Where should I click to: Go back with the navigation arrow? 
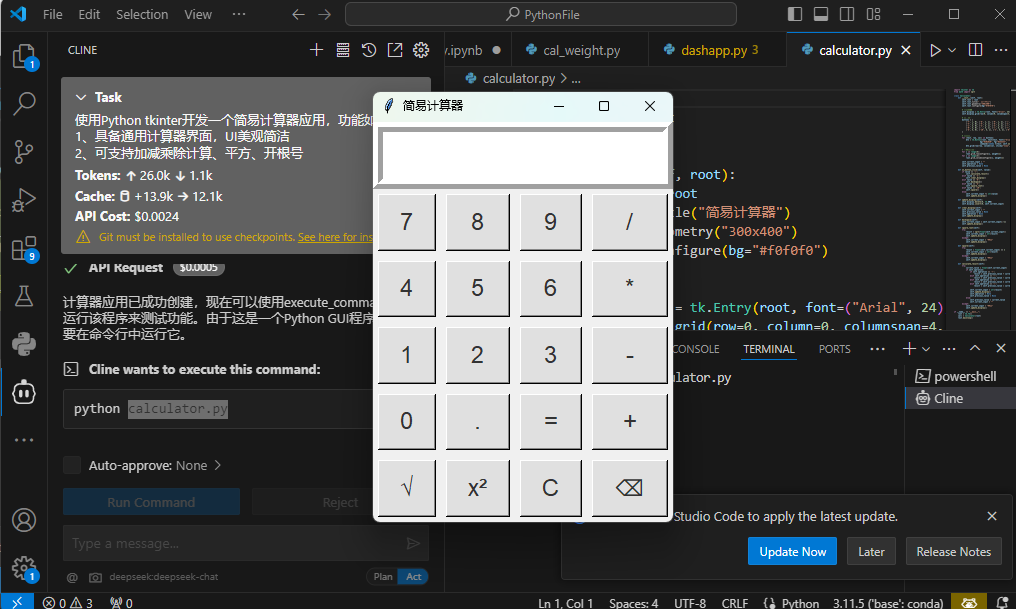pos(298,14)
